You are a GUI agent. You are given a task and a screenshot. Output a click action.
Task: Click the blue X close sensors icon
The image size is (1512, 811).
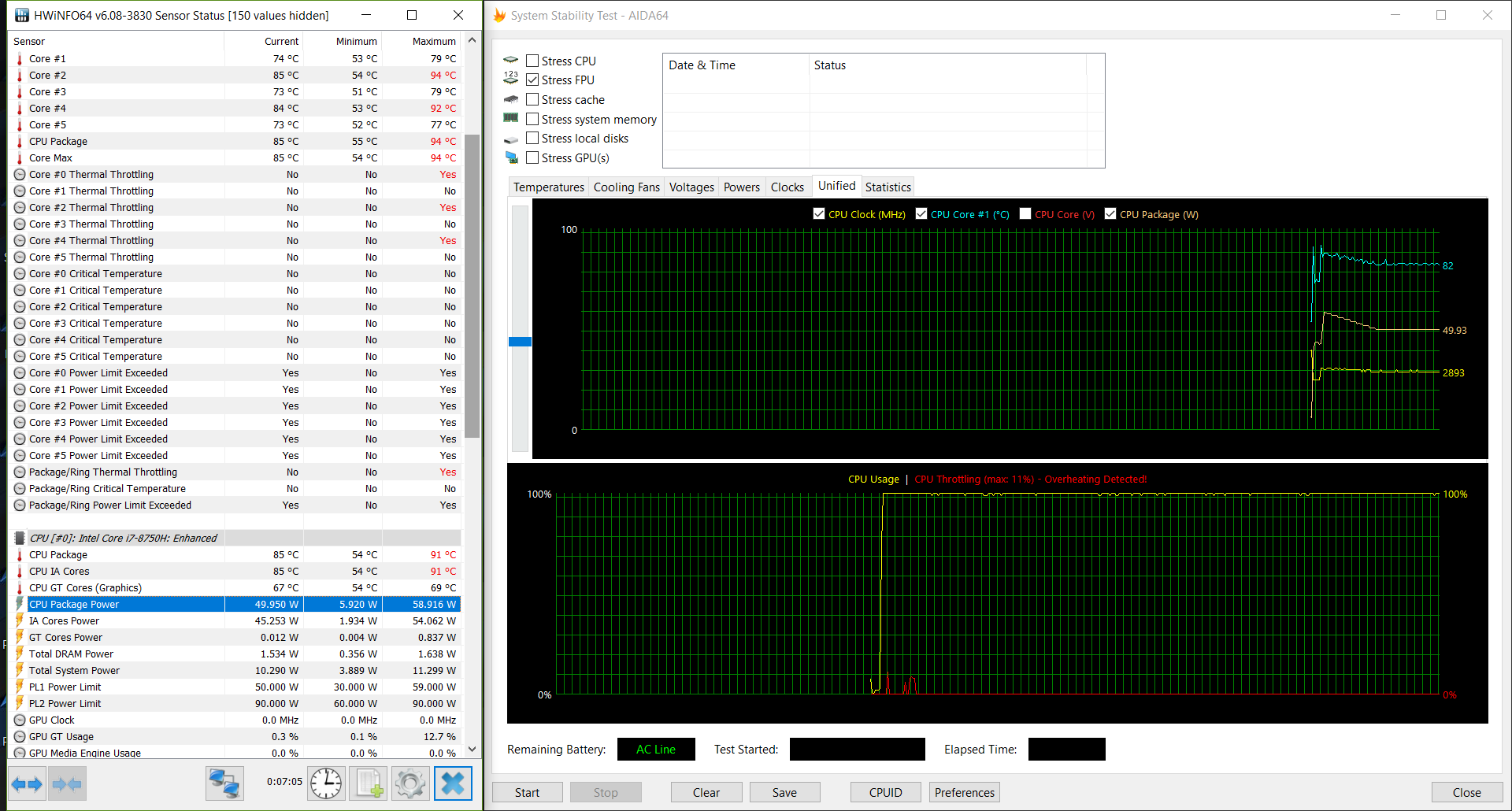tap(453, 784)
